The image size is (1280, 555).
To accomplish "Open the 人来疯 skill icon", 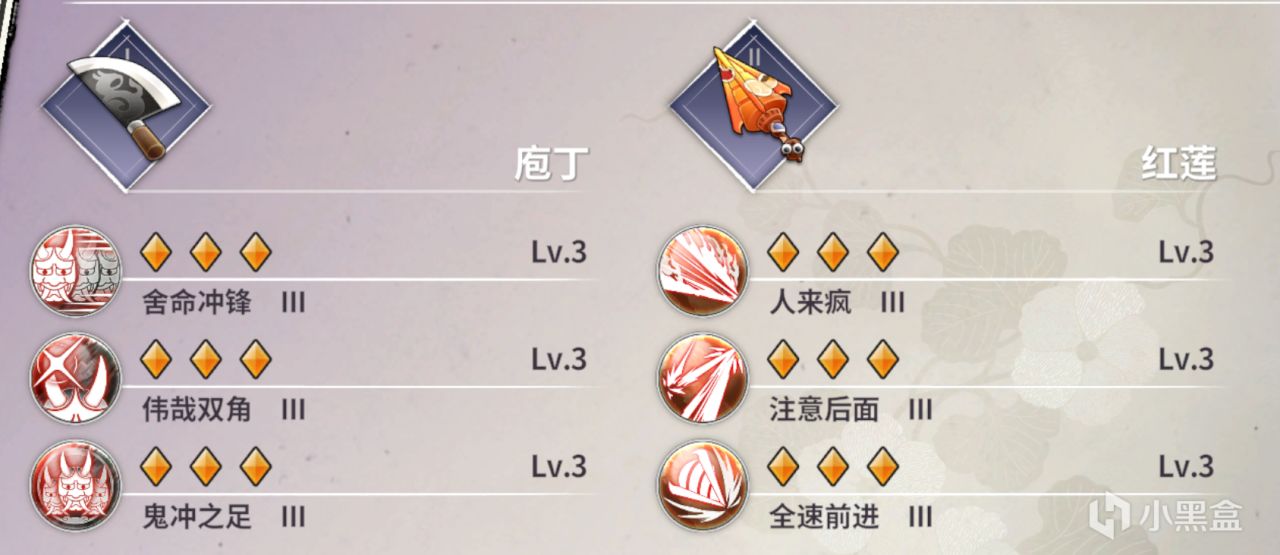I will [x=702, y=270].
